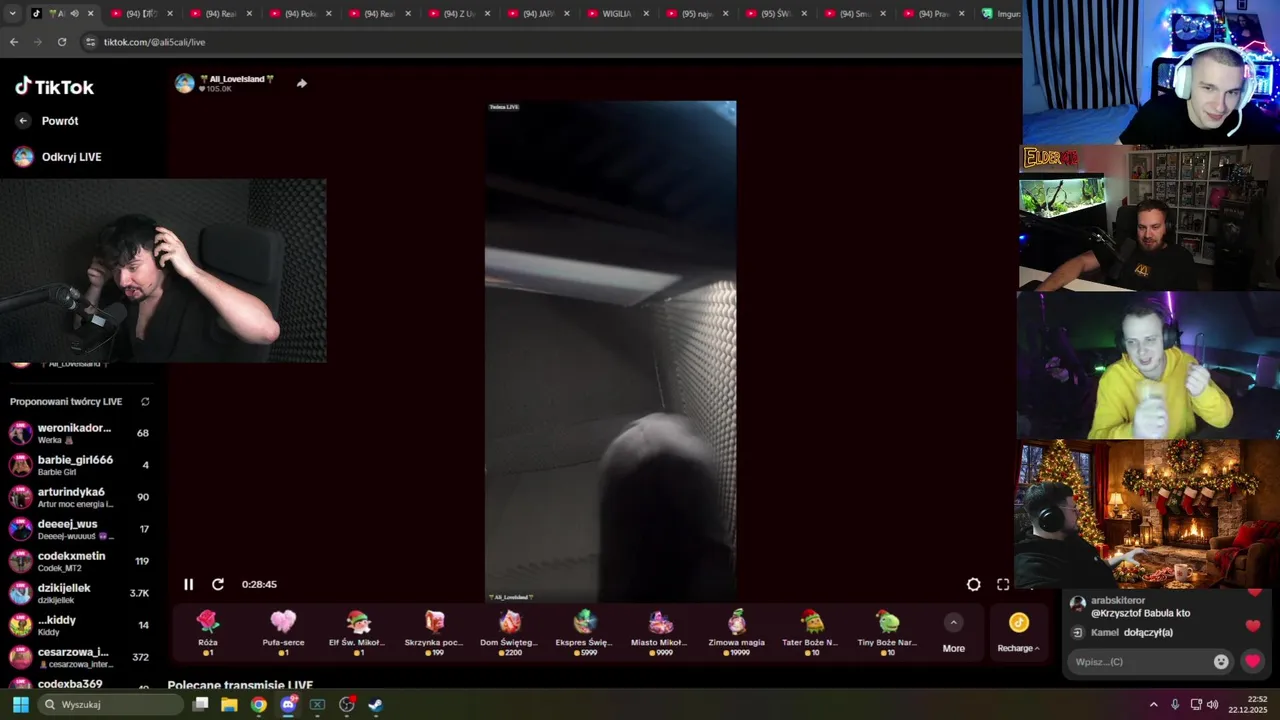Pause the TikTok live stream

[x=188, y=584]
